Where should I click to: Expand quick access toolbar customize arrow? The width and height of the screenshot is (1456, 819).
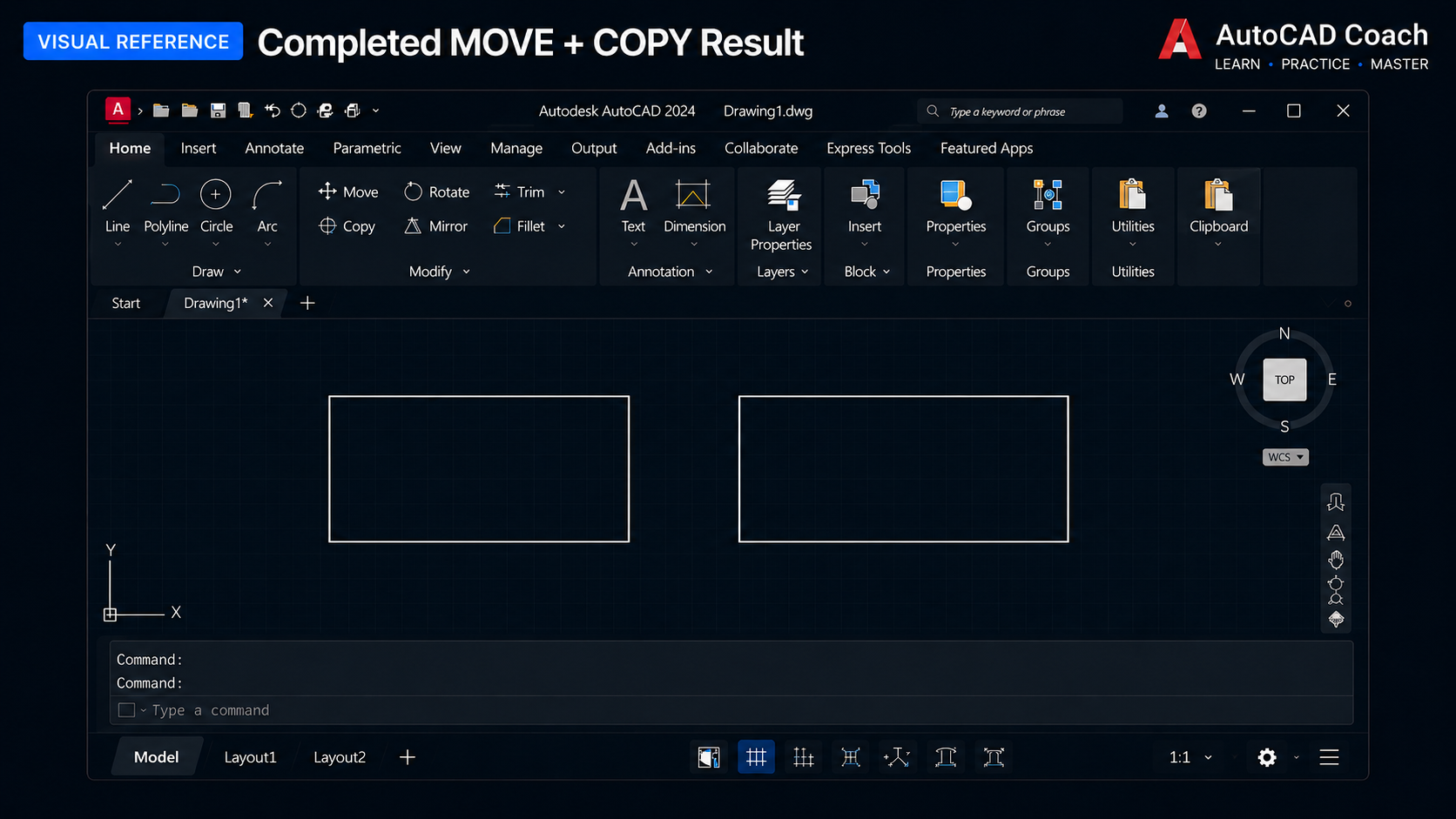(x=376, y=111)
